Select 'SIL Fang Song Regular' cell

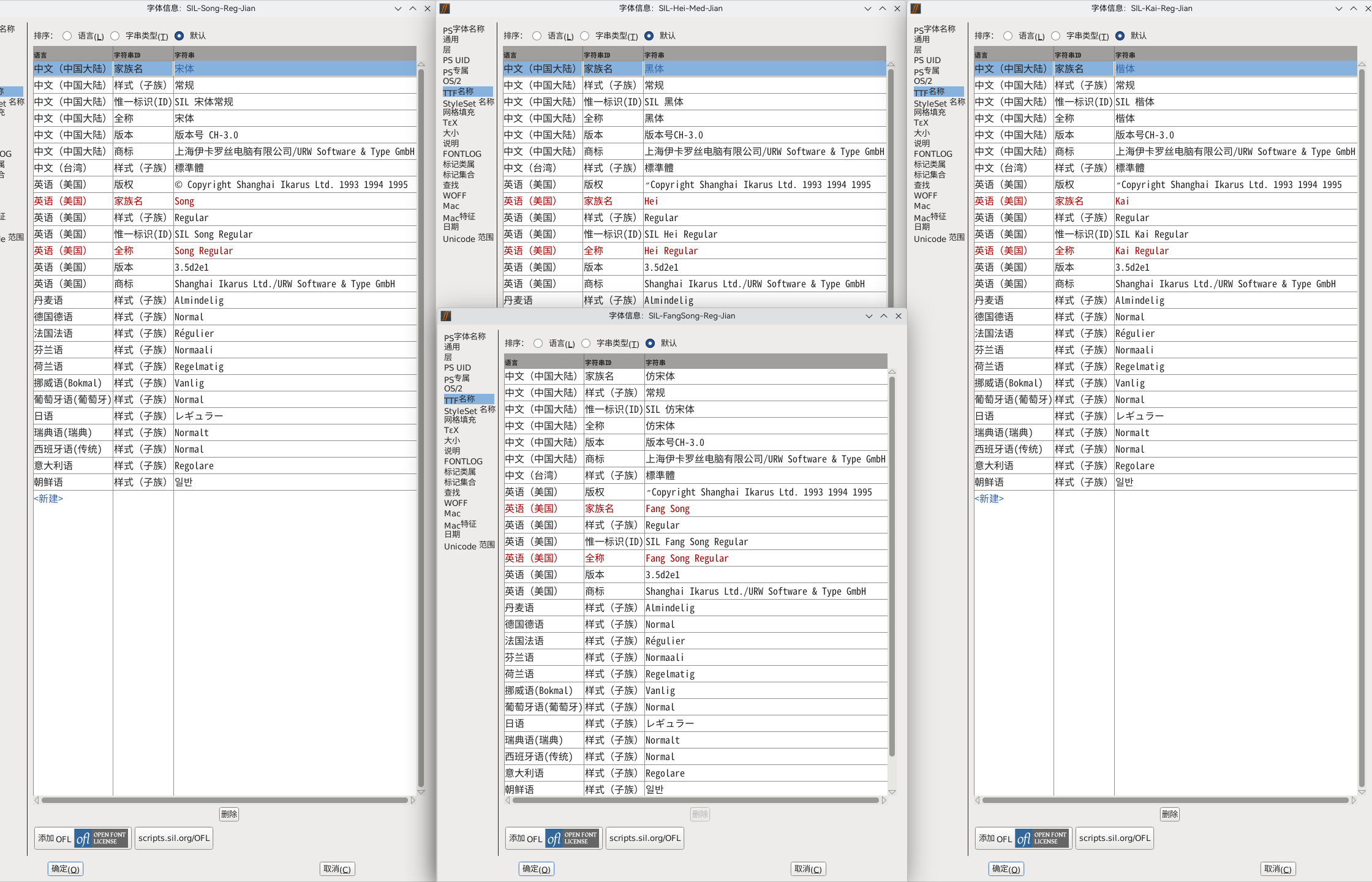(766, 541)
